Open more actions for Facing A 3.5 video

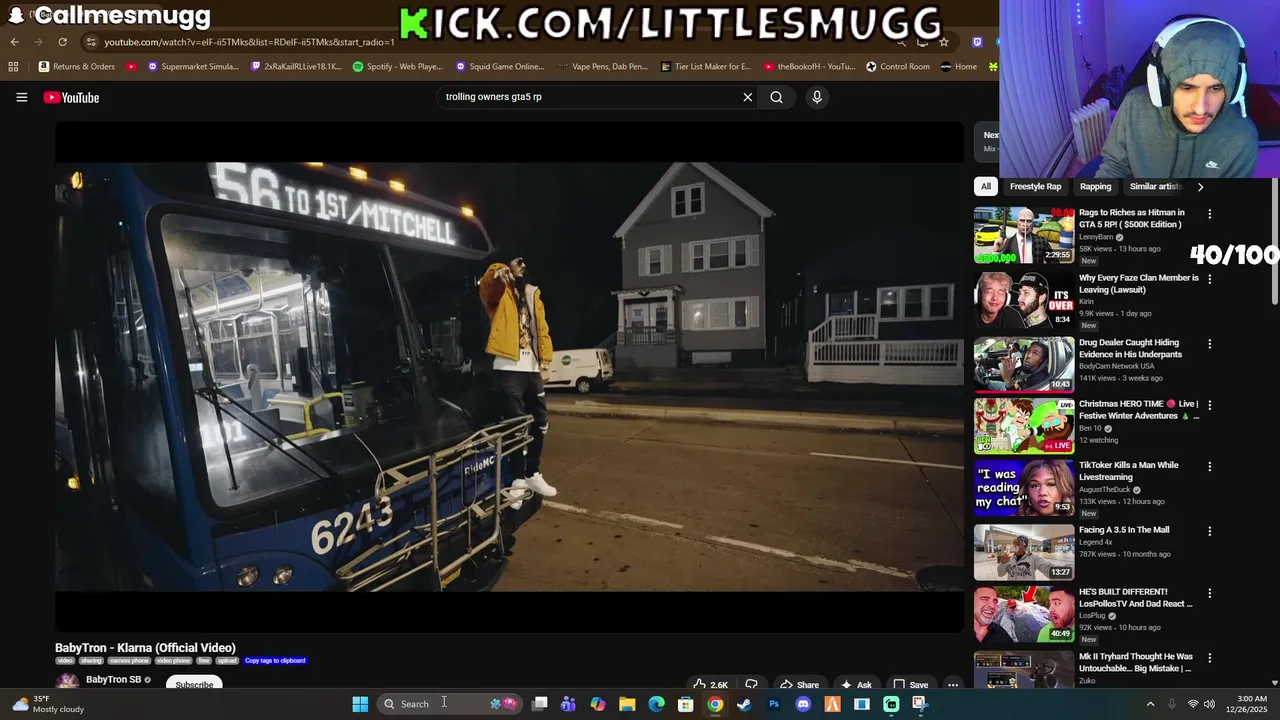[1209, 531]
